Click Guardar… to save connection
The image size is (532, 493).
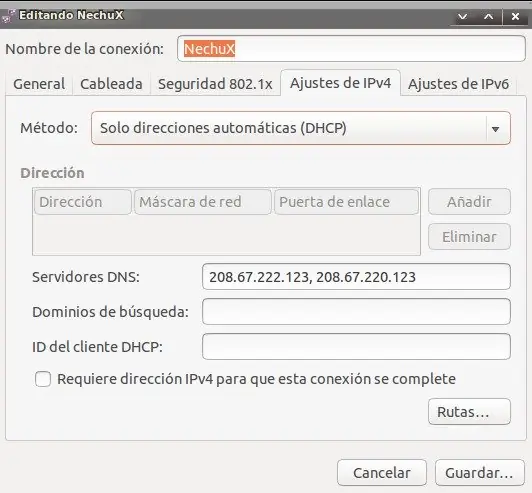click(480, 473)
